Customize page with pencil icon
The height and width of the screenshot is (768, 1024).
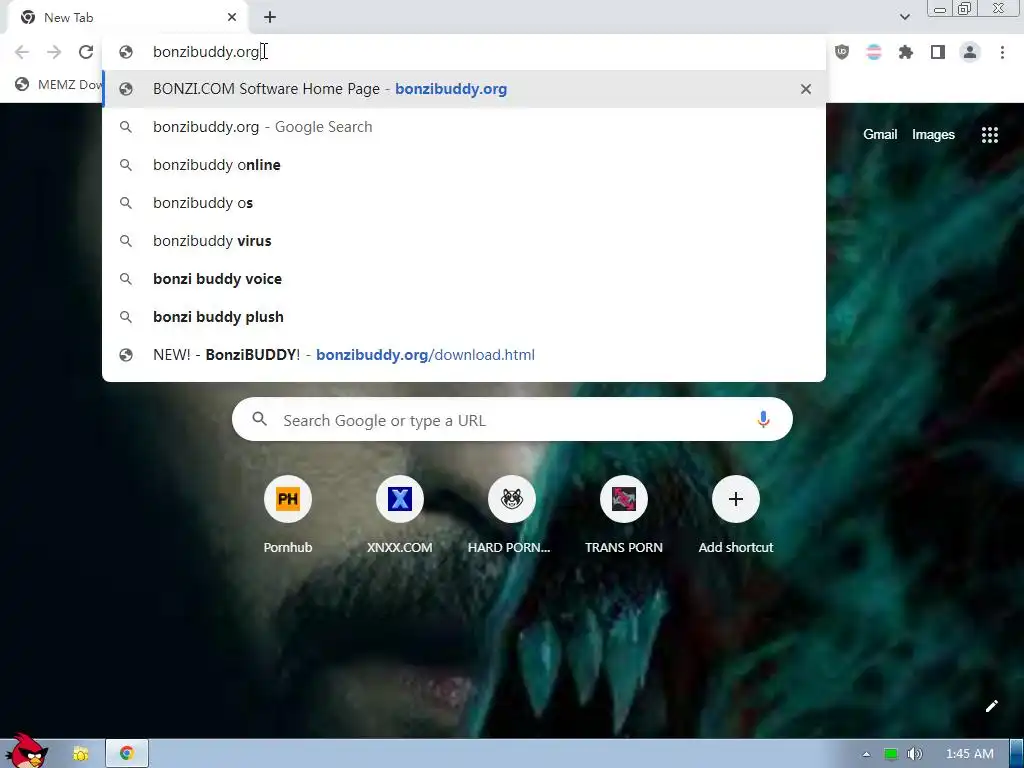pyautogui.click(x=991, y=706)
